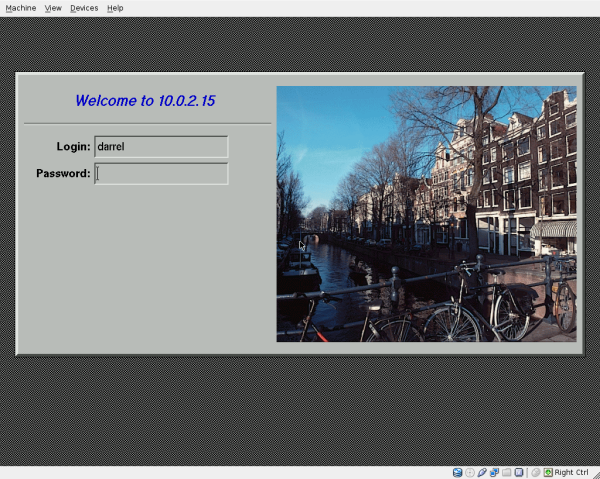Click the Login: label

[73, 147]
